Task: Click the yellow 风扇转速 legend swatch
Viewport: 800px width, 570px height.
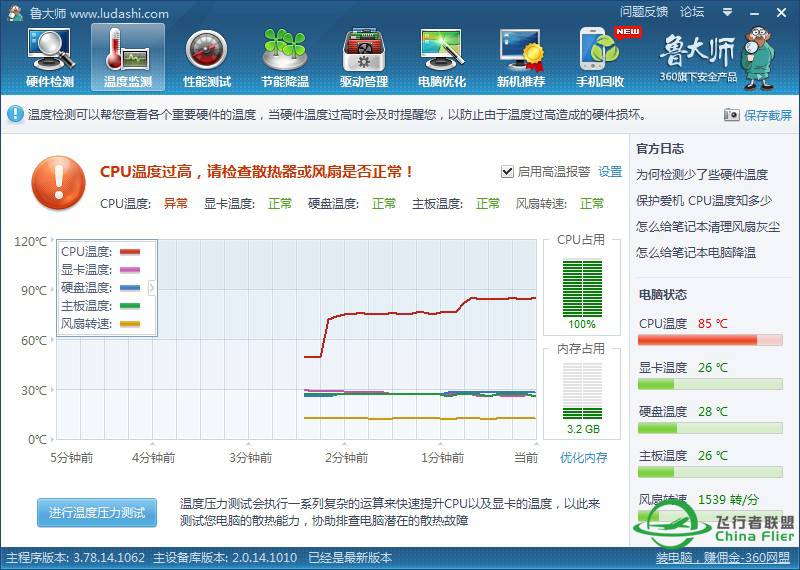Action: (x=130, y=324)
